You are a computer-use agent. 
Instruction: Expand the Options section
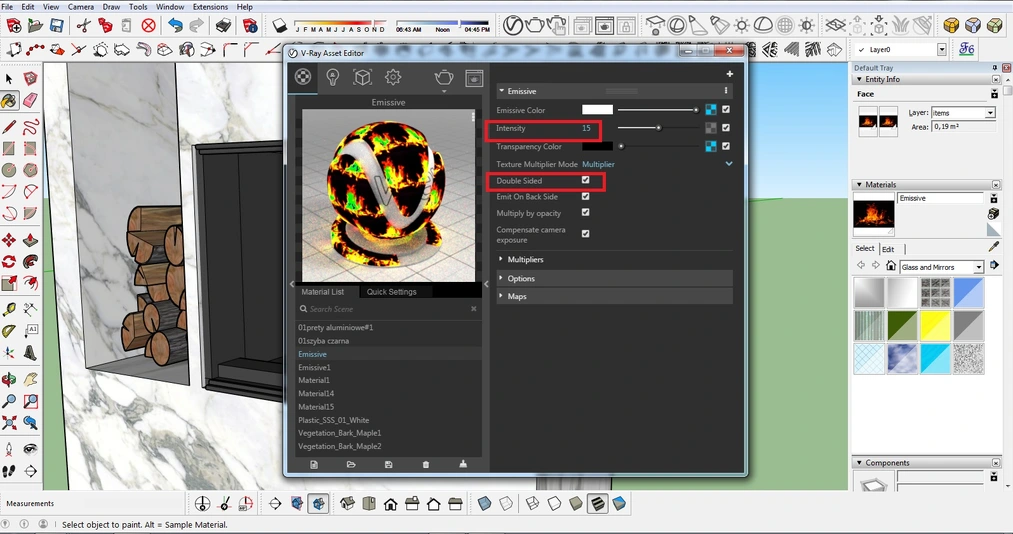pos(614,279)
